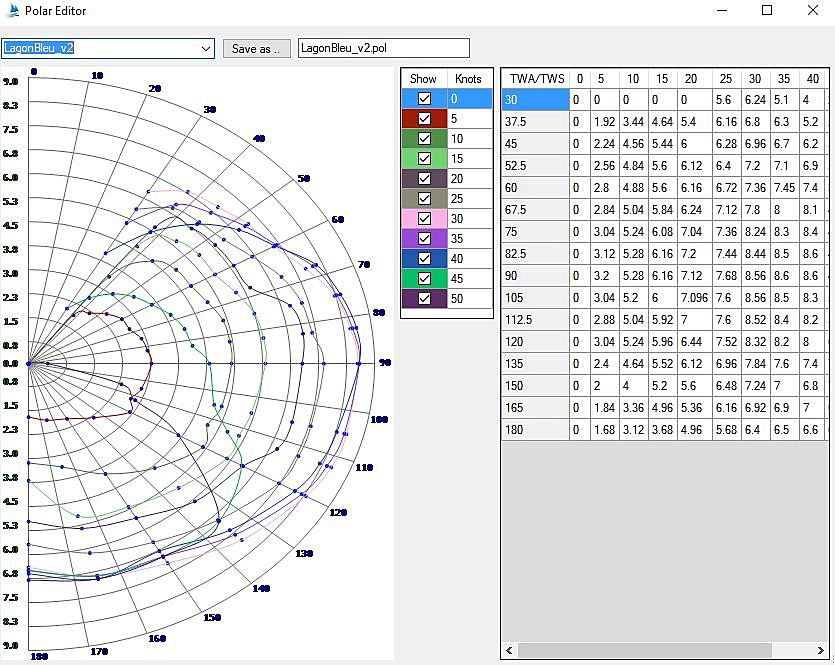
Task: Click the 8.44 cell in row 82.5
Action: pos(756,253)
